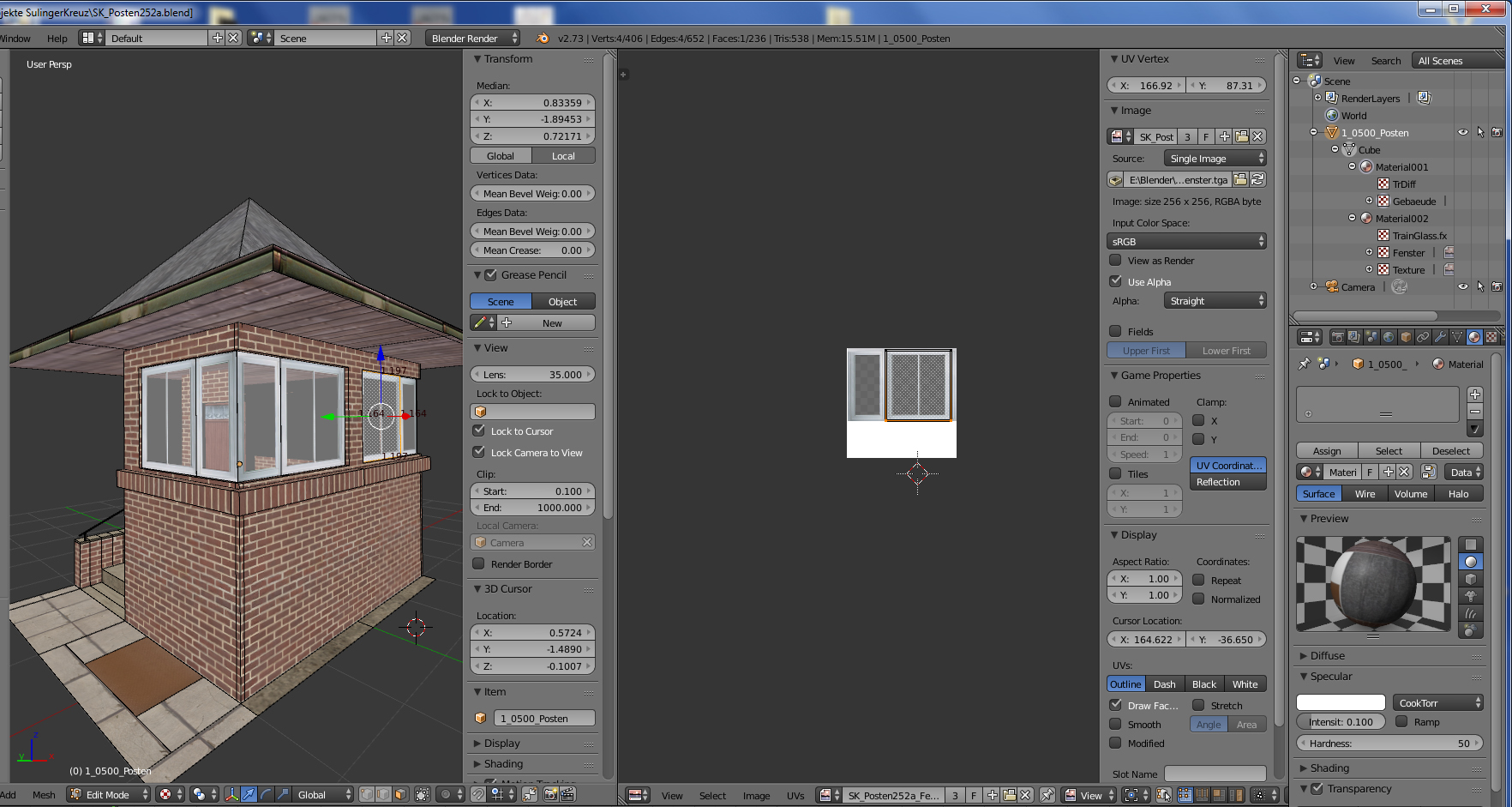The image size is (1512, 807).
Task: Select the rotate manipulator icon in 3D header
Action: coord(266,795)
